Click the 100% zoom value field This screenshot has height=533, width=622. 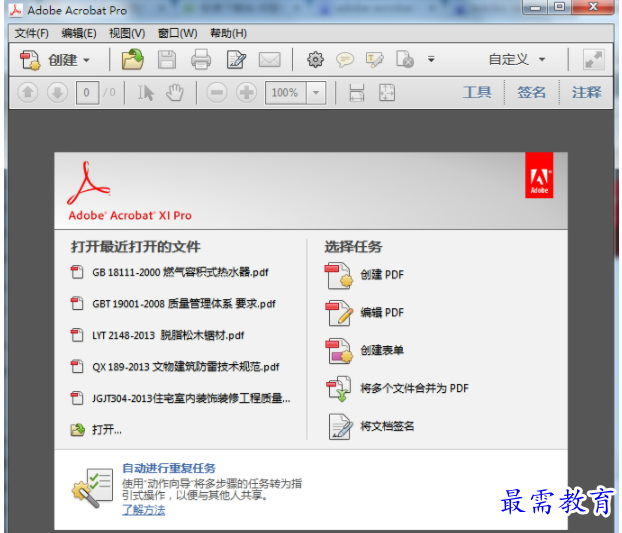(x=286, y=93)
